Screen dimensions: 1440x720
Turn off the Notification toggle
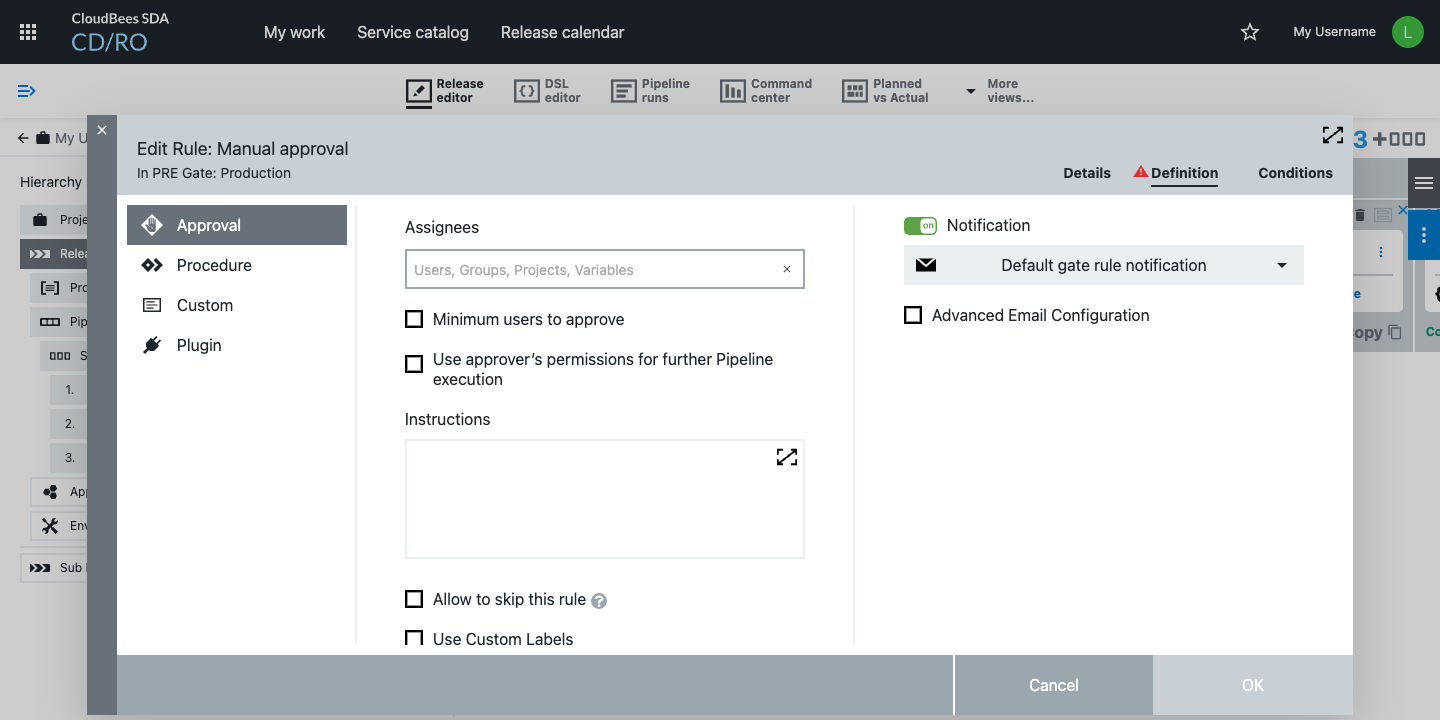coord(920,226)
